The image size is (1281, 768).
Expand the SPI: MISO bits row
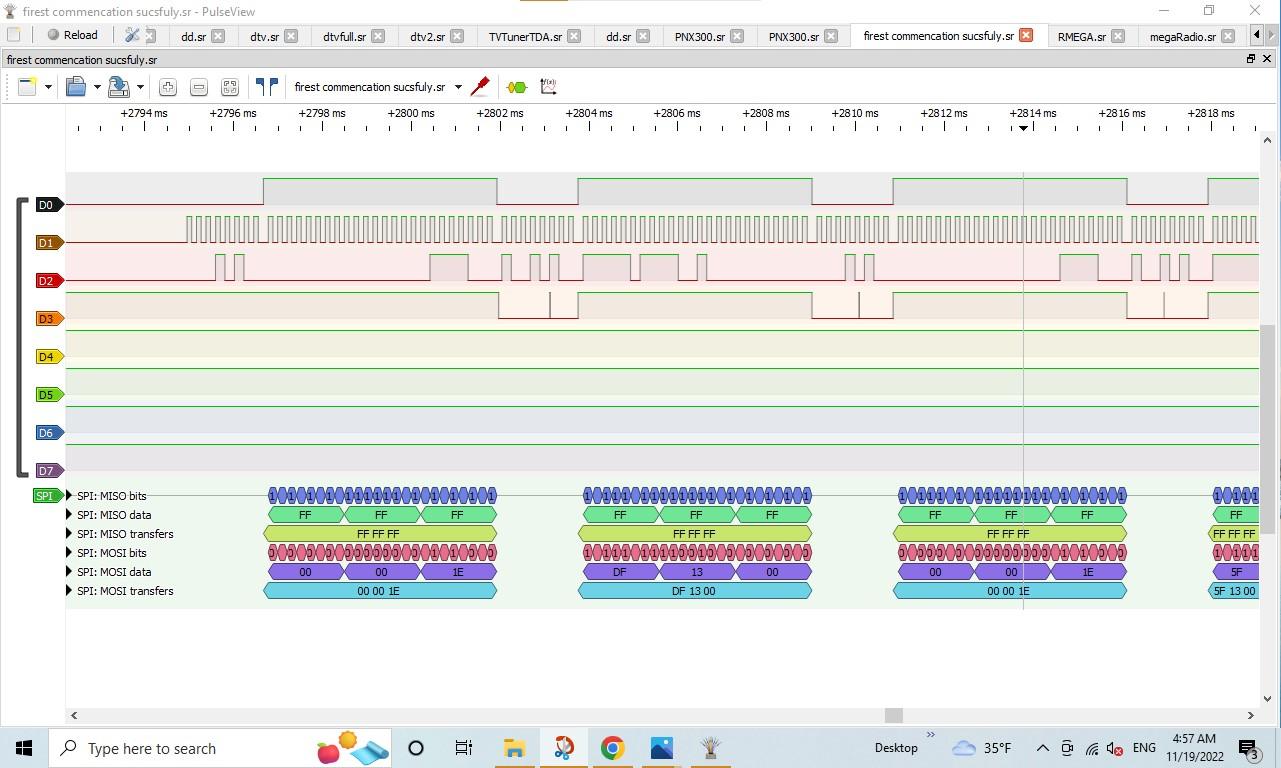tap(69, 496)
